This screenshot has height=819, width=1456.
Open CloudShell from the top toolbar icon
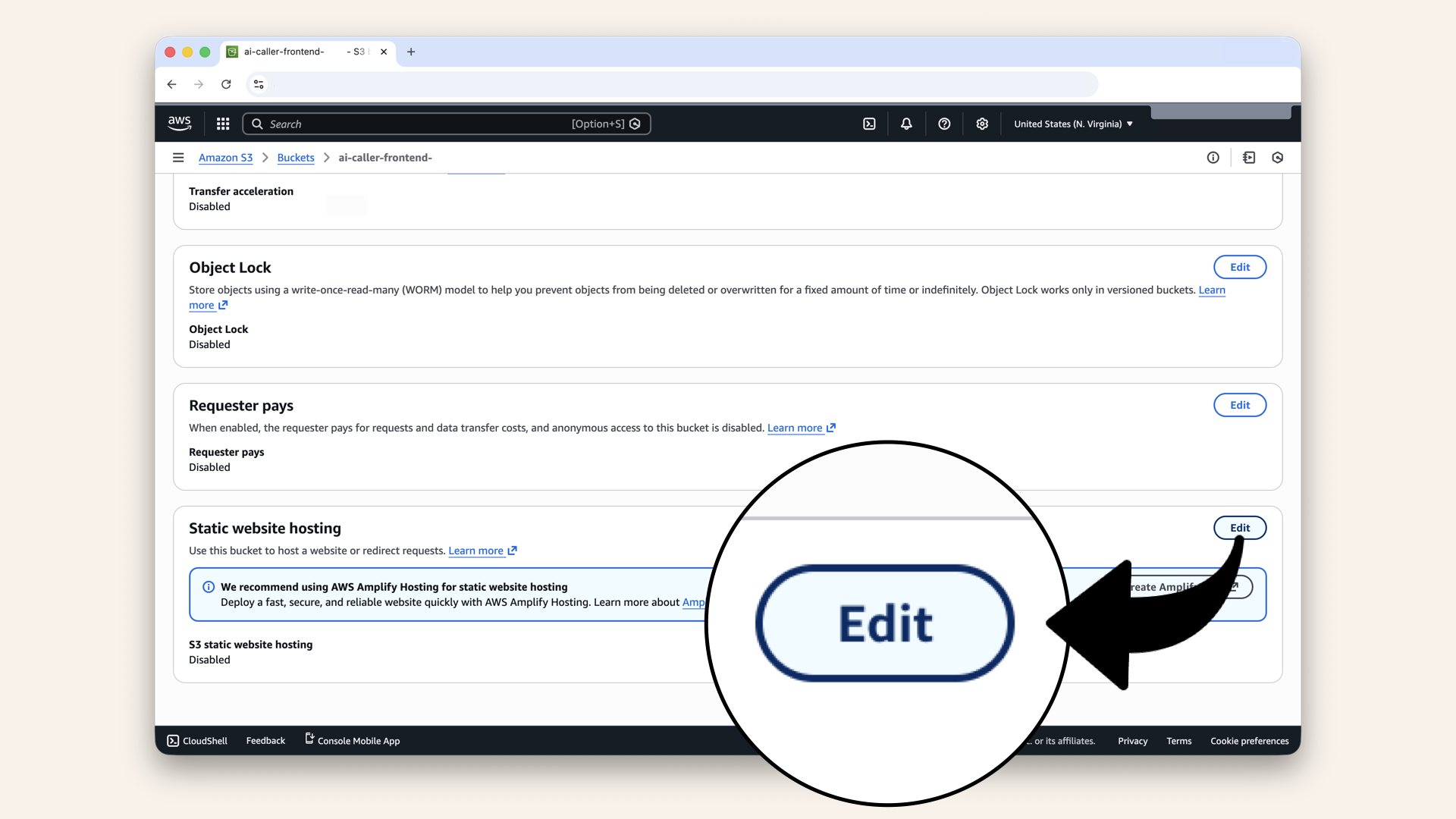tap(869, 123)
